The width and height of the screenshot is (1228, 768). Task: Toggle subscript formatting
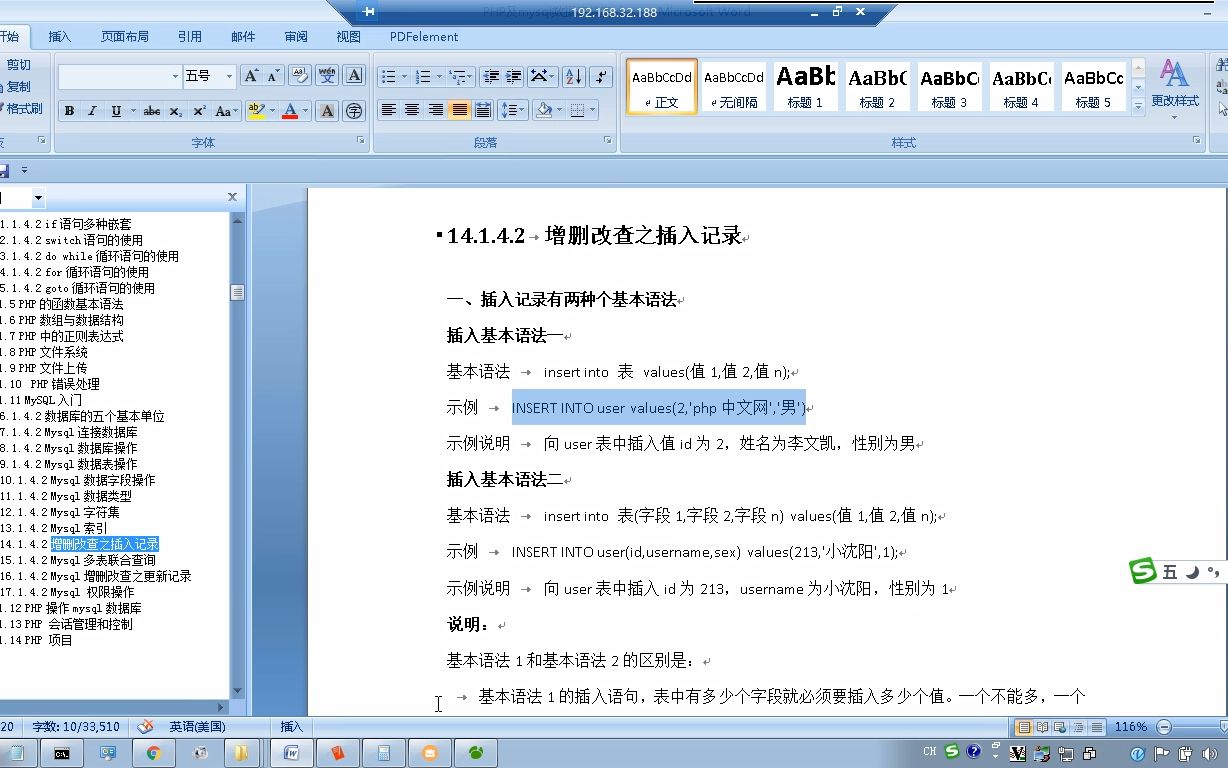coord(175,111)
